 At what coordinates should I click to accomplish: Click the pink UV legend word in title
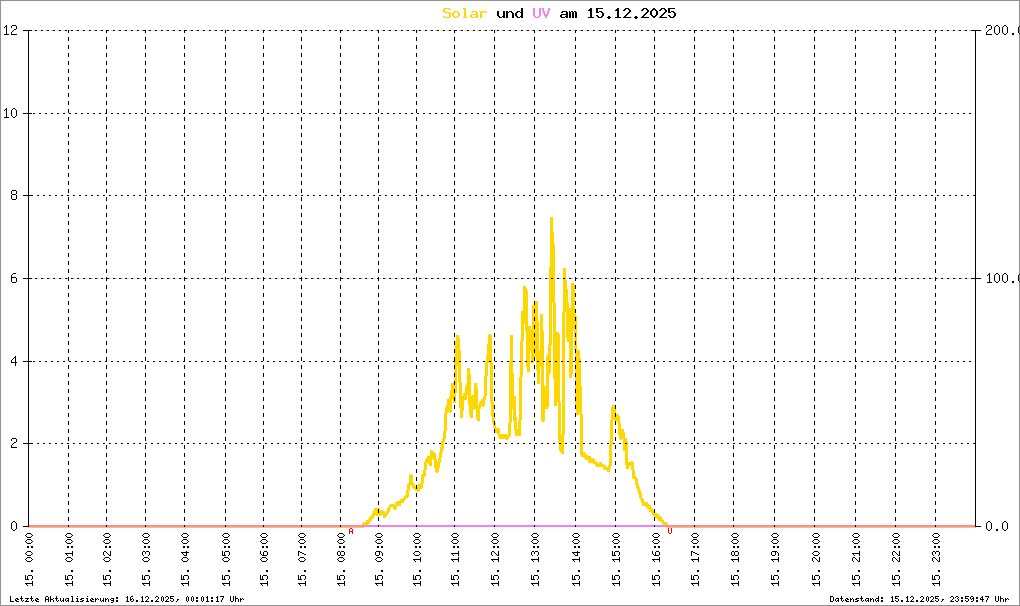[541, 13]
